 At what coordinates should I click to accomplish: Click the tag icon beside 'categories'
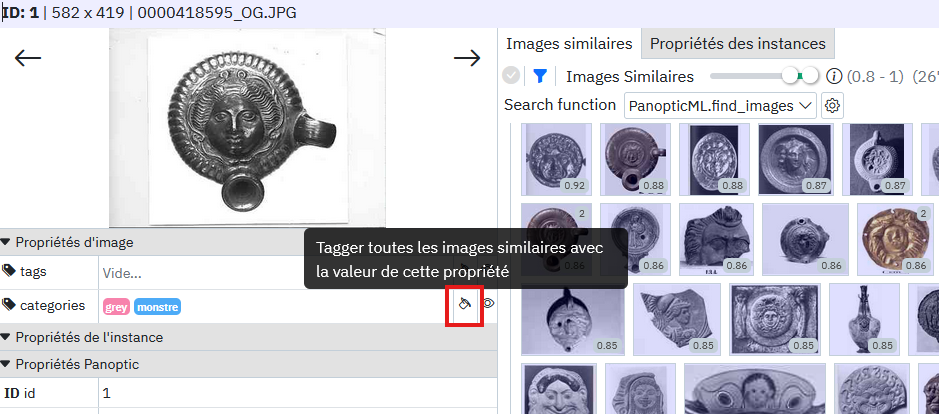8,306
